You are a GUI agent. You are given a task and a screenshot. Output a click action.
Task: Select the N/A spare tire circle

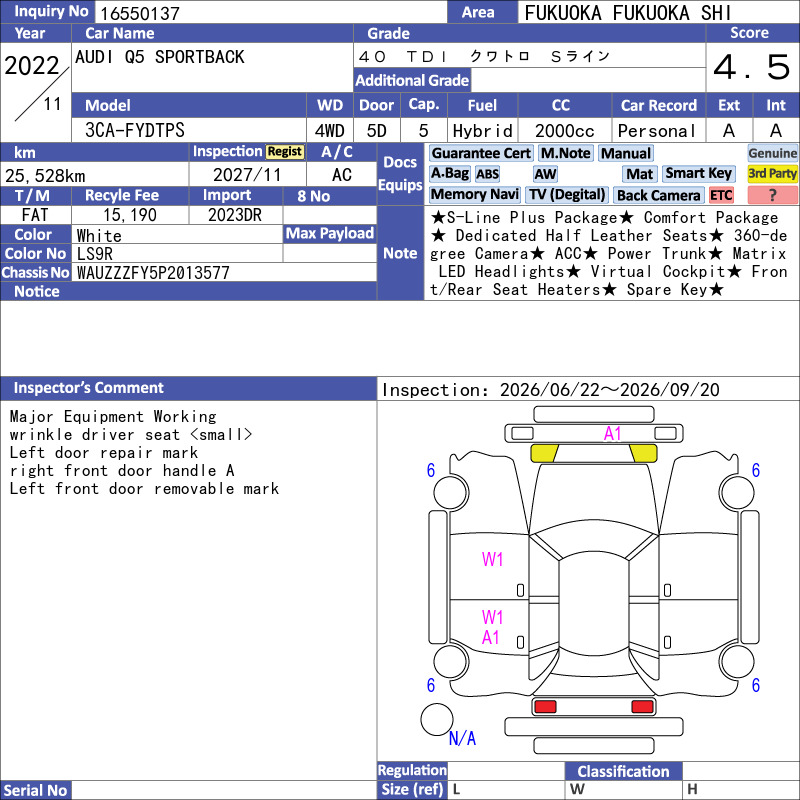(437, 719)
